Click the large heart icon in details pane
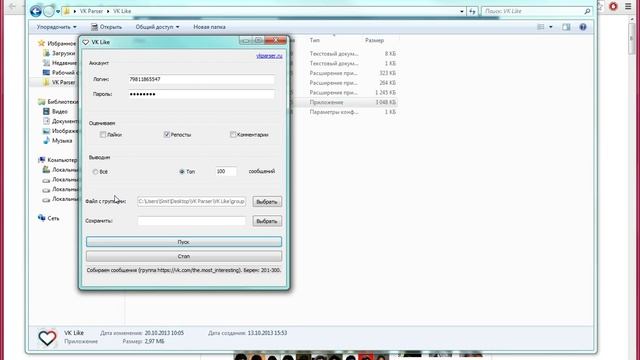 pyautogui.click(x=47, y=338)
